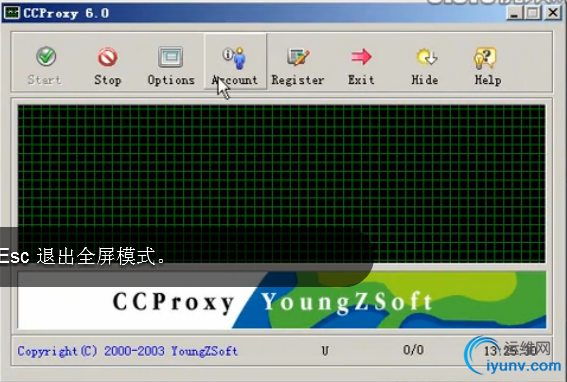
Task: Click the CCProxy YoungZSoft banner
Action: click(282, 300)
